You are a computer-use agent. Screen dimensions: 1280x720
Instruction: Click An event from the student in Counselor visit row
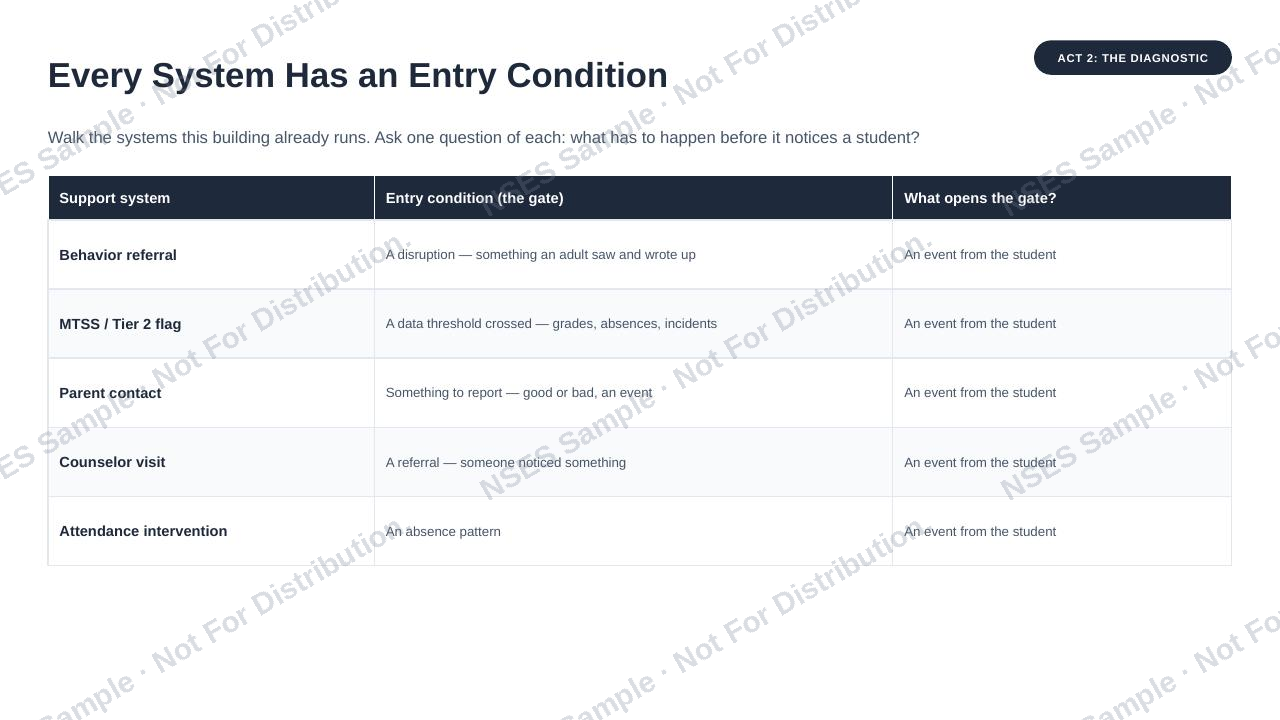[980, 462]
